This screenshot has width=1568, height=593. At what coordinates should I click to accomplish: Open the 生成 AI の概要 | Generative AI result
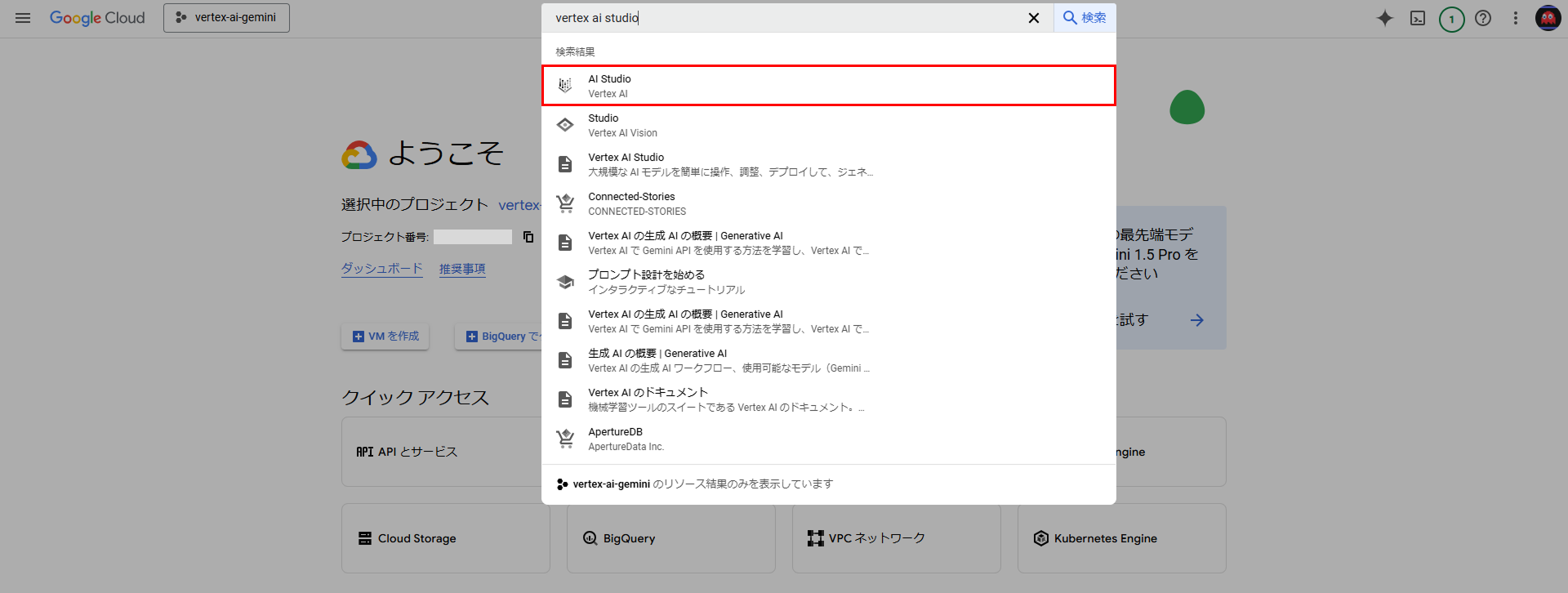click(829, 360)
